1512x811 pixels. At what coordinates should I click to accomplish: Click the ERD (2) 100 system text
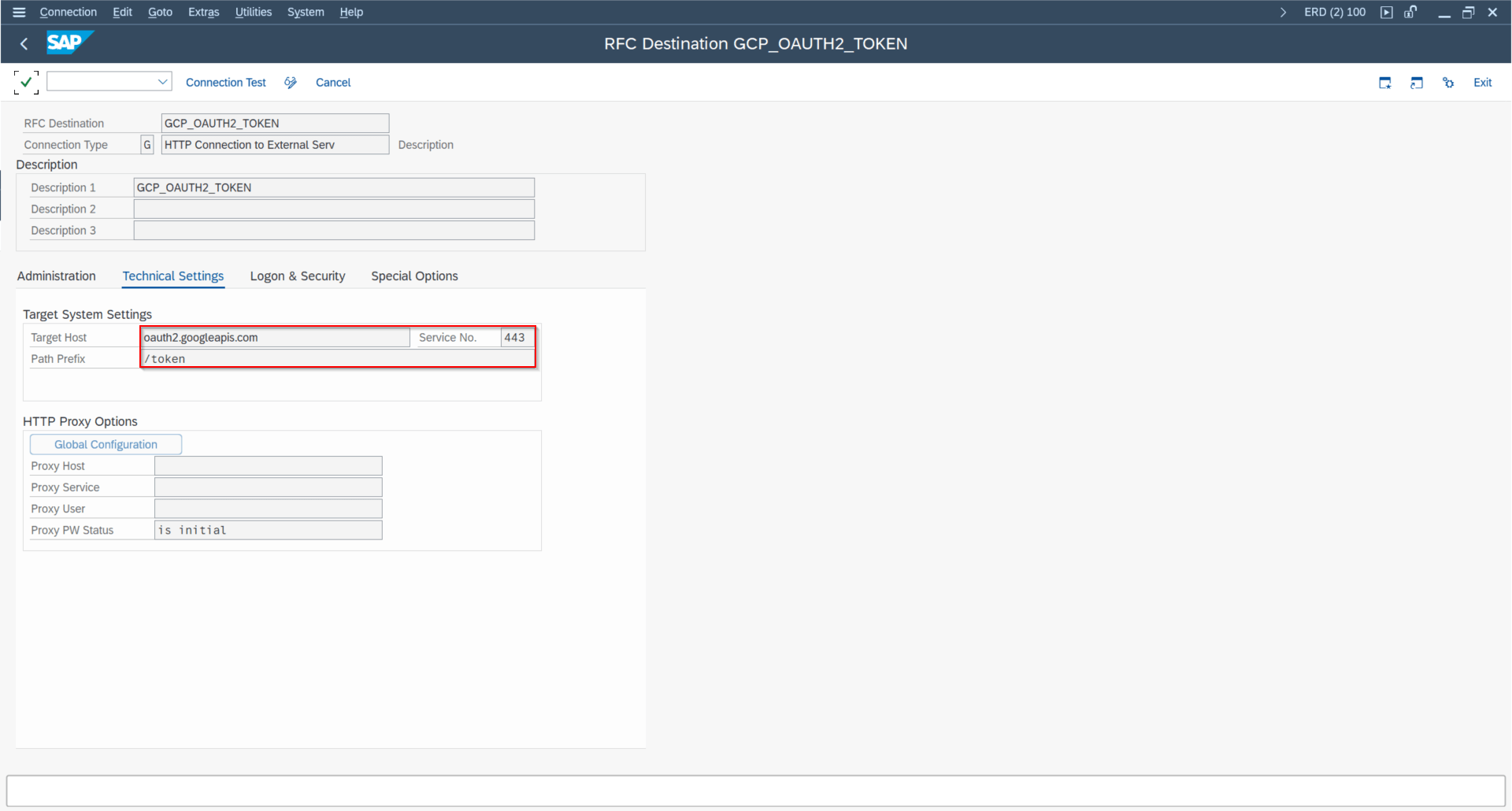(1335, 12)
